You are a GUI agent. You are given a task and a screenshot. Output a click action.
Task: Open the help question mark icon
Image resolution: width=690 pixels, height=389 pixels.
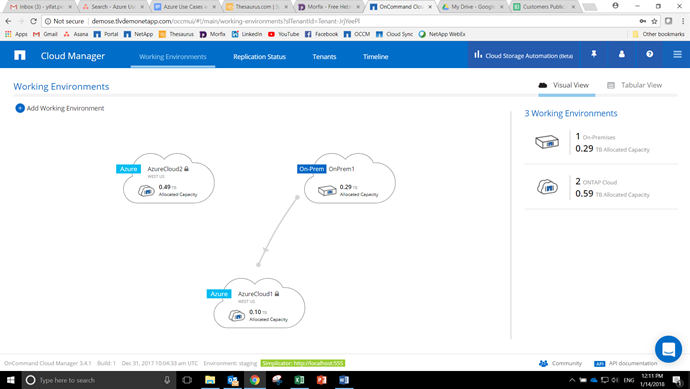coord(649,54)
